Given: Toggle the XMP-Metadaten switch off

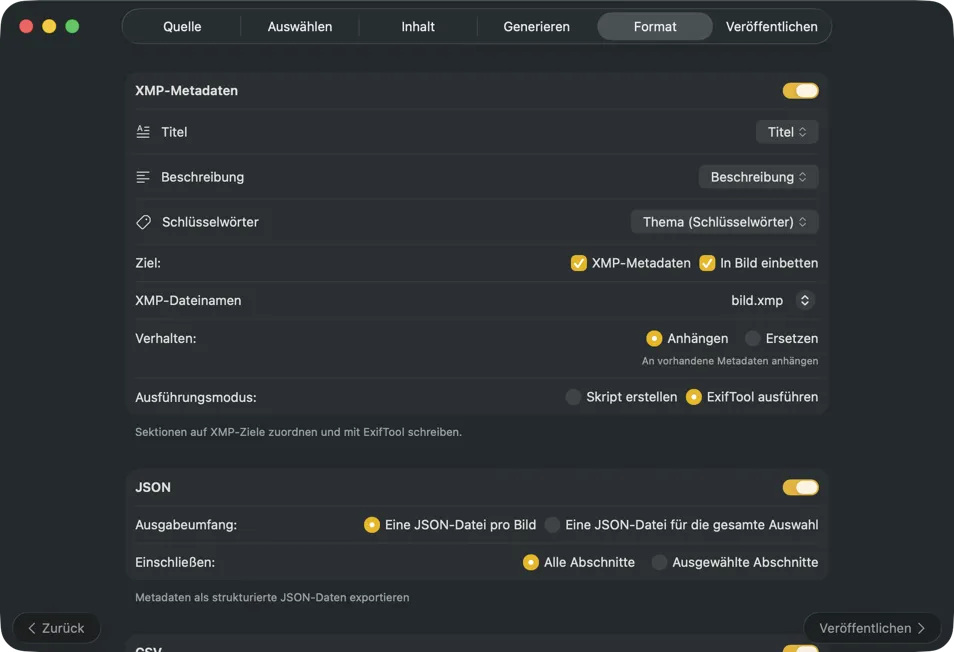Looking at the screenshot, I should coord(800,91).
